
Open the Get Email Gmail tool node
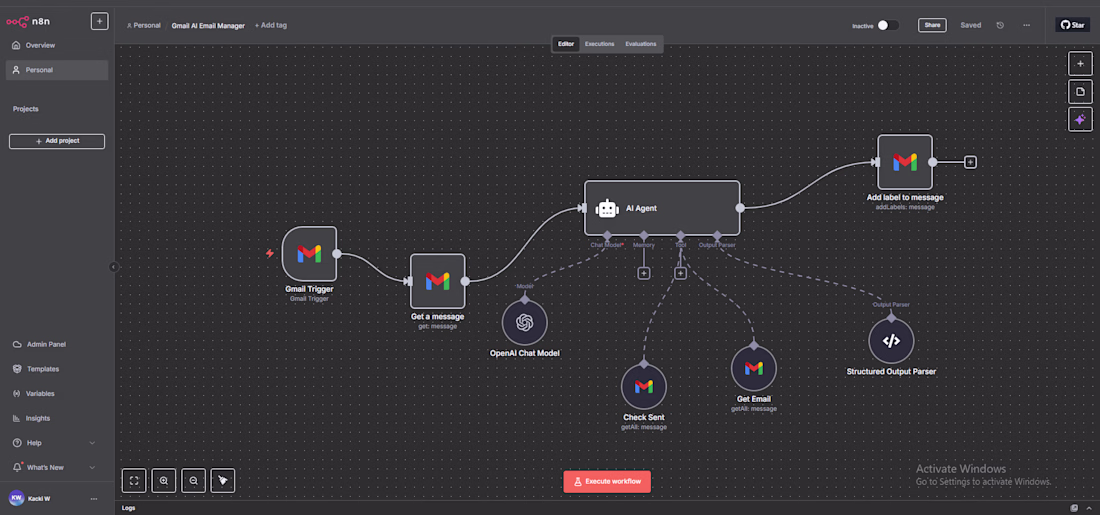(753, 368)
